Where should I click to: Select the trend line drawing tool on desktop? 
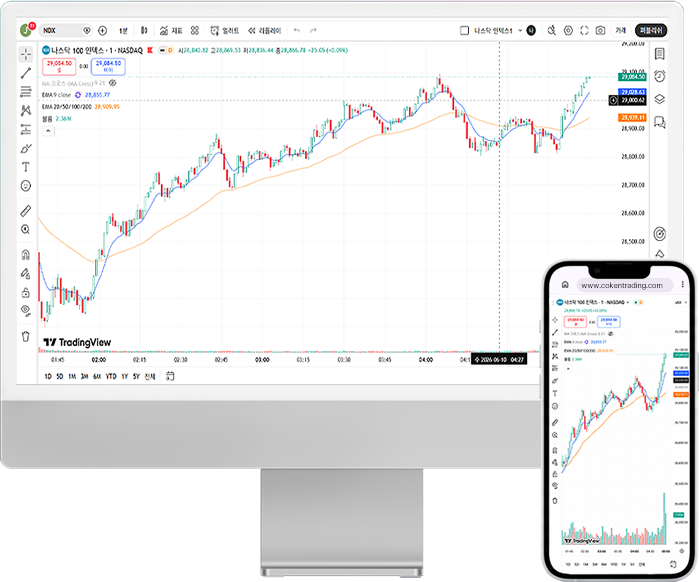click(26, 73)
